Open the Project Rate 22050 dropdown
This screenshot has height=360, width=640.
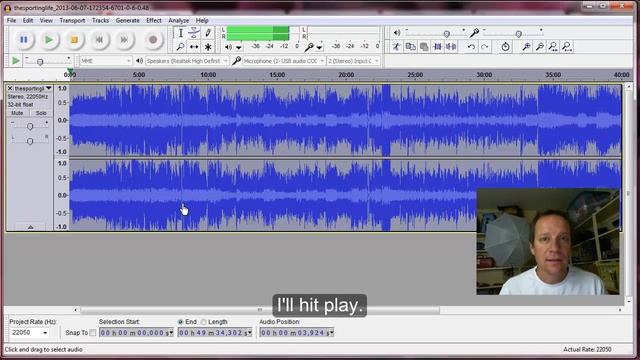pyautogui.click(x=29, y=333)
